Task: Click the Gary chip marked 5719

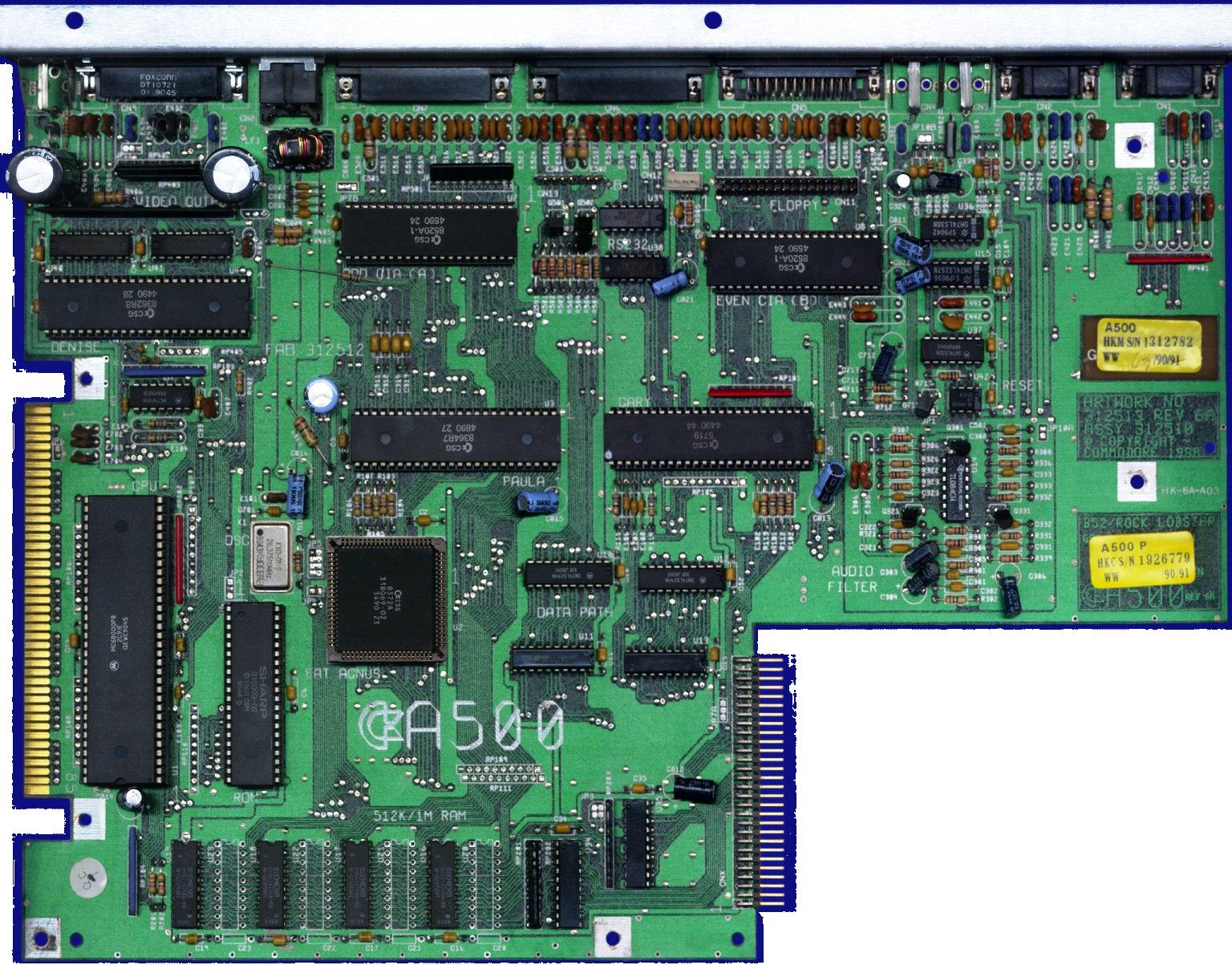Action: 709,437
